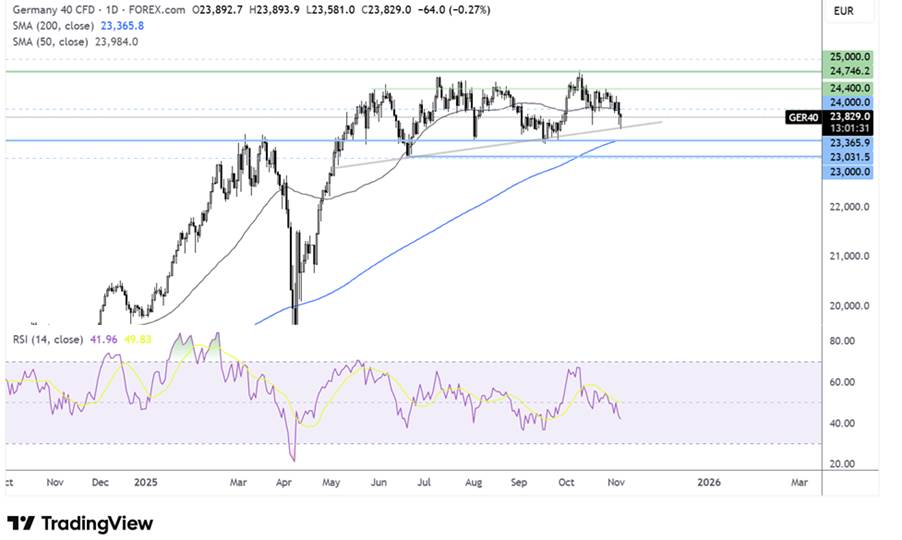This screenshot has height=540, width=902.
Task: Click the 2025 label on time axis
Action: pos(147,482)
